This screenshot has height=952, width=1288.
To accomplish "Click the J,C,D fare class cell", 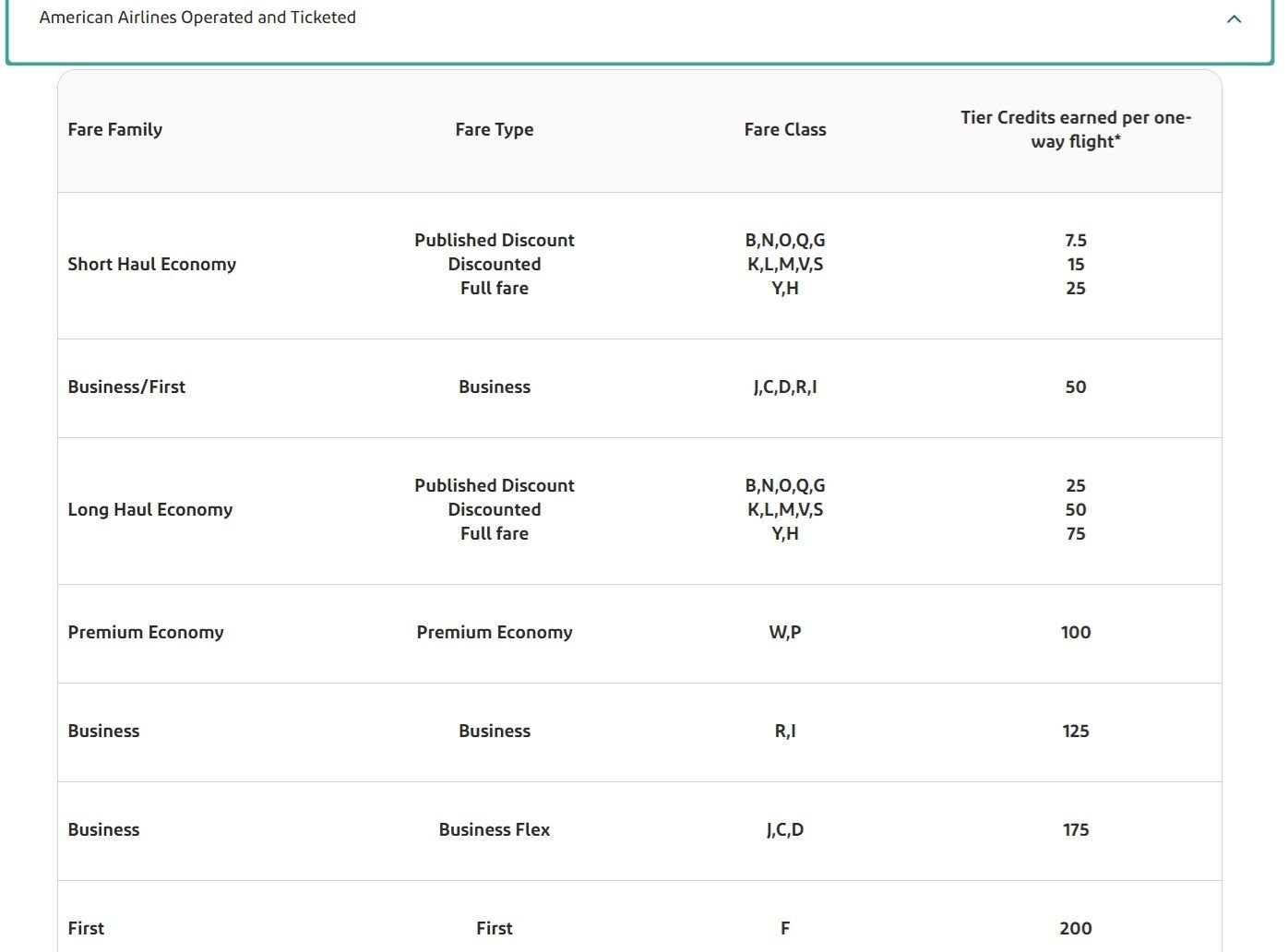I will coord(784,830).
